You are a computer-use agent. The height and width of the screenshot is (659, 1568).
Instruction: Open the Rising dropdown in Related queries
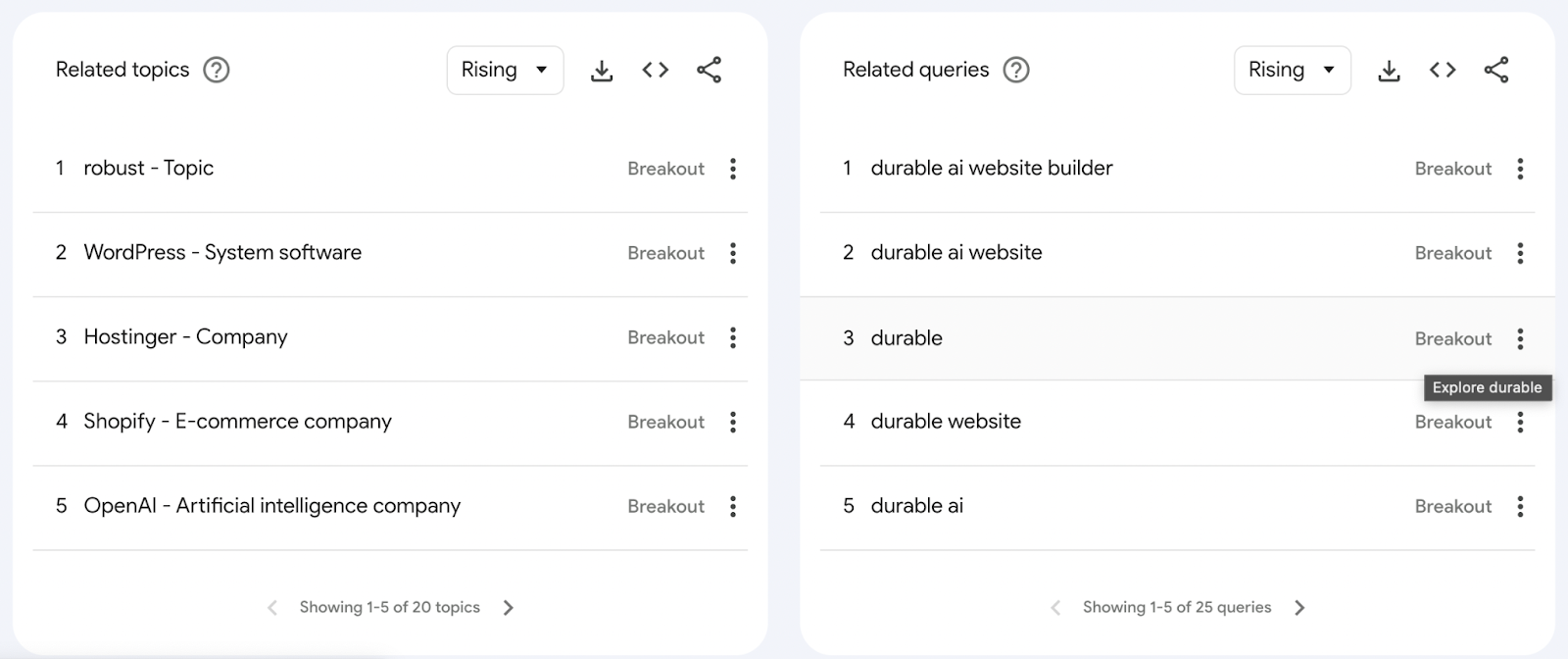pyautogui.click(x=1292, y=71)
